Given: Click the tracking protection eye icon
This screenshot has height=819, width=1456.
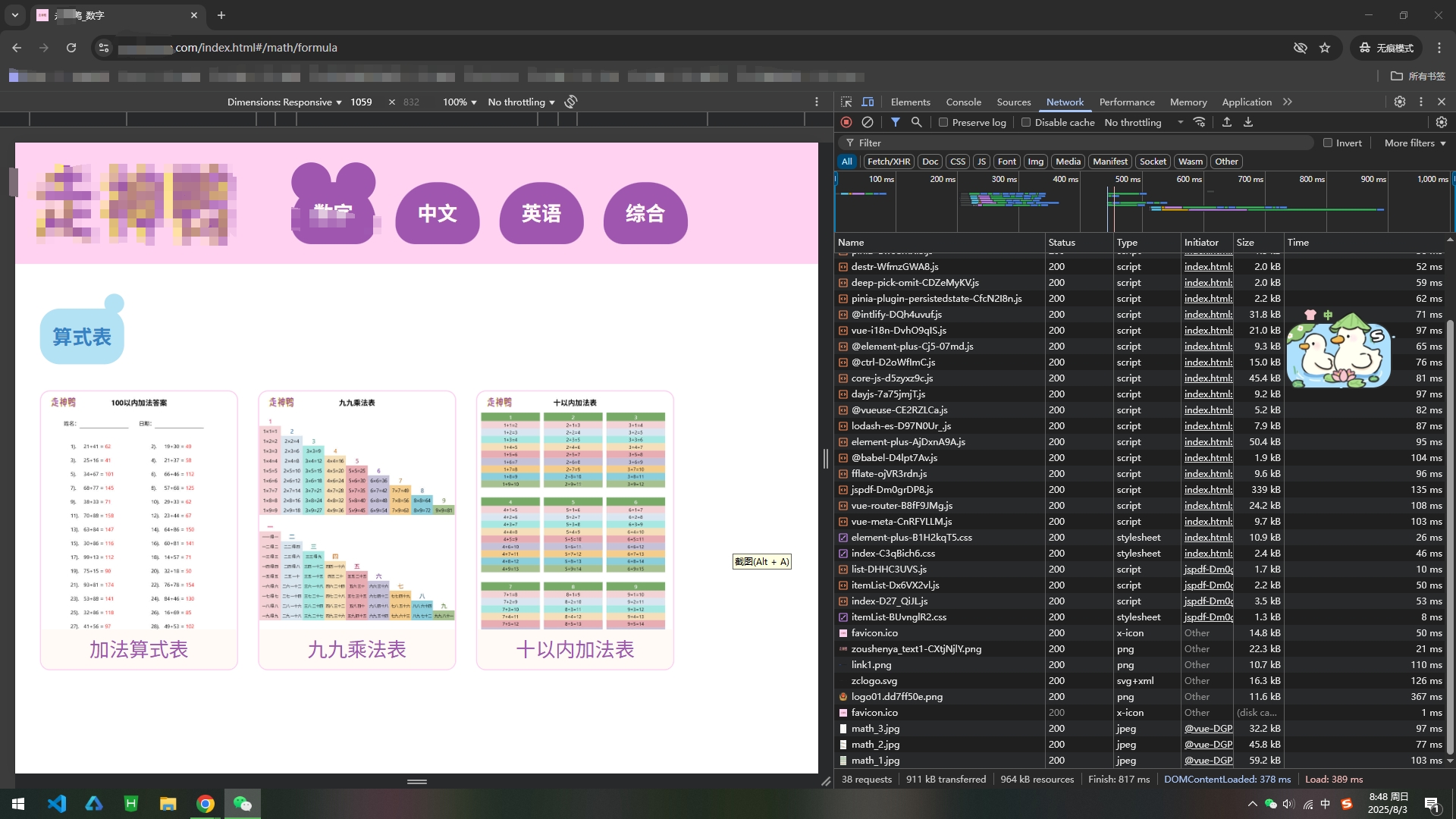Looking at the screenshot, I should pos(1301,48).
